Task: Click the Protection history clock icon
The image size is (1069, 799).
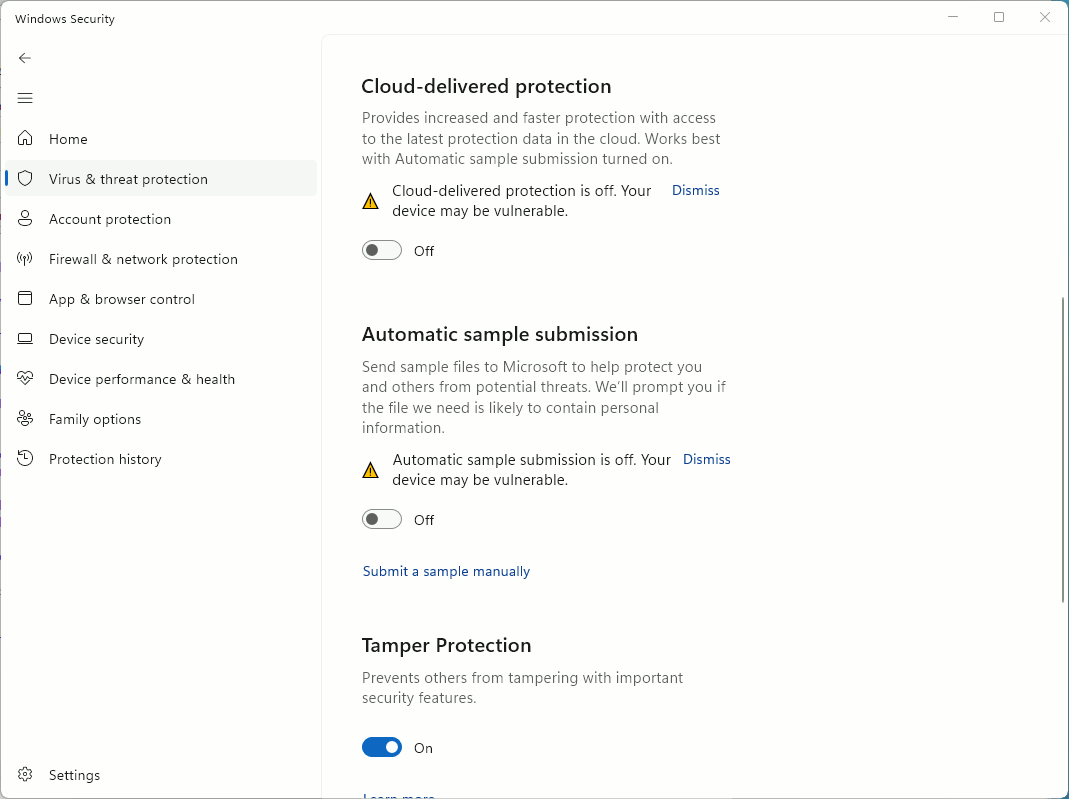Action: pos(25,458)
